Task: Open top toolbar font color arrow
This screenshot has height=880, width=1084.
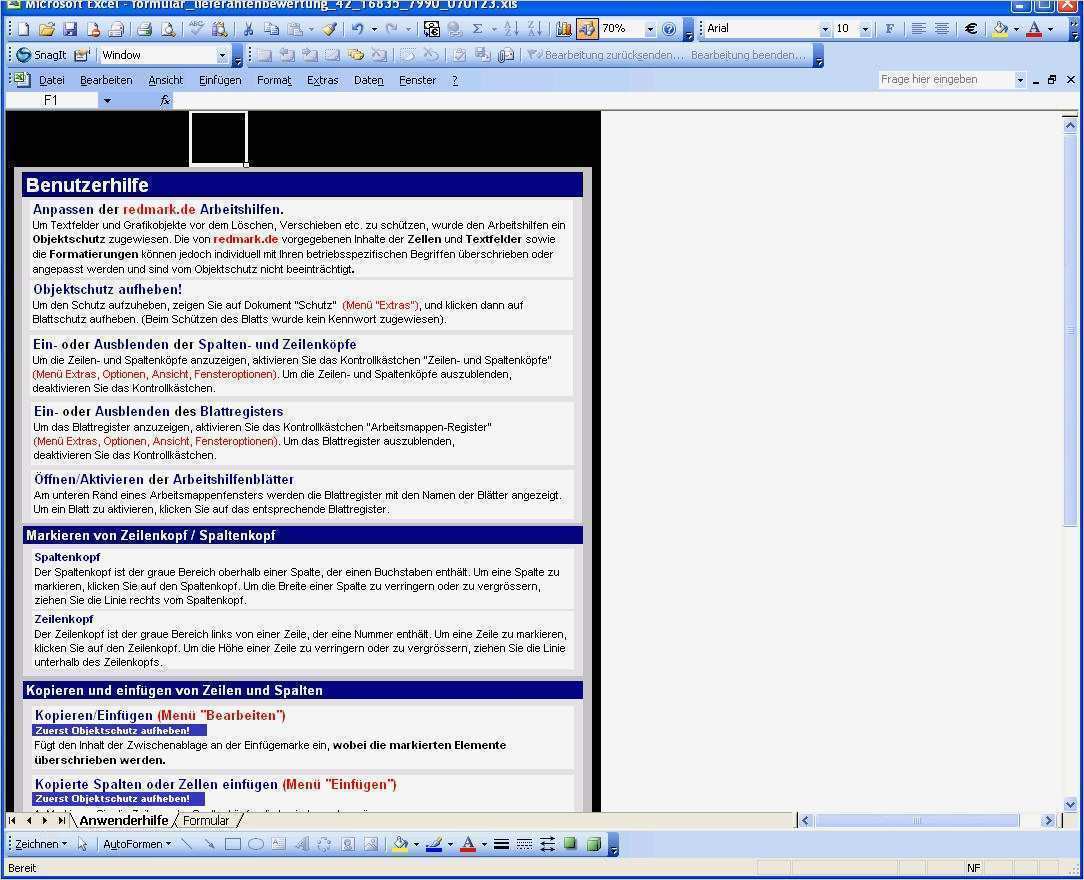Action: [1051, 29]
